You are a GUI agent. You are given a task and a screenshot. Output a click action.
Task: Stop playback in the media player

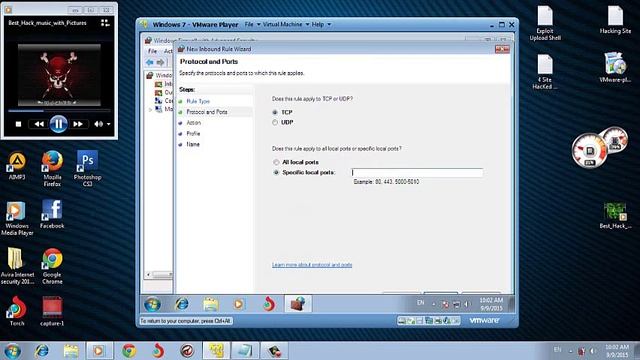point(18,124)
